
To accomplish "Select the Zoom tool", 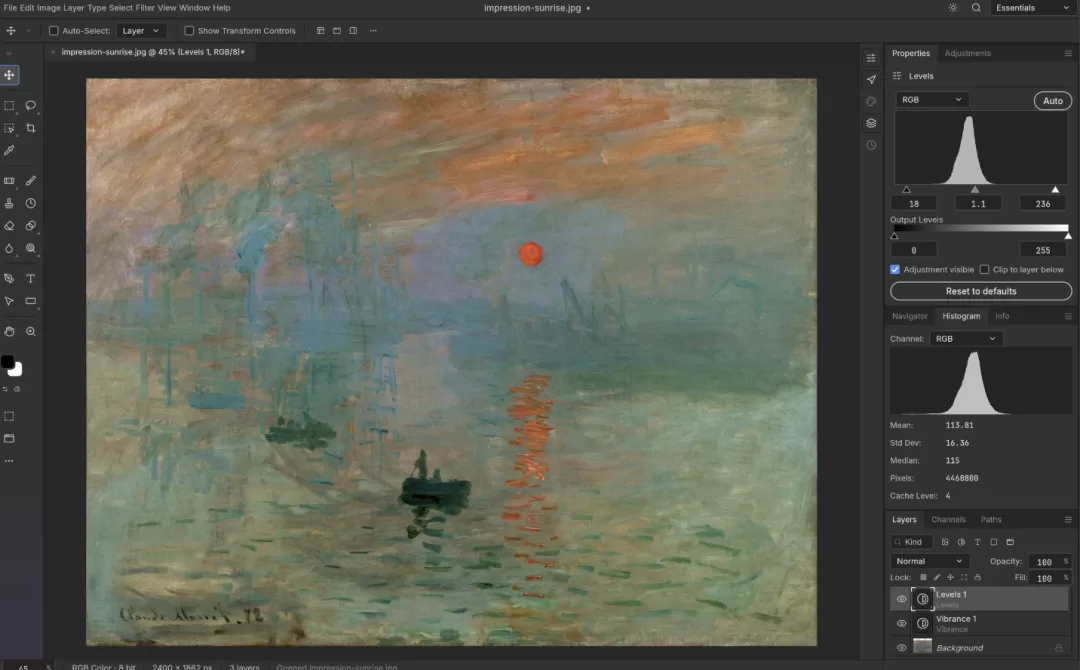I will click(30, 331).
